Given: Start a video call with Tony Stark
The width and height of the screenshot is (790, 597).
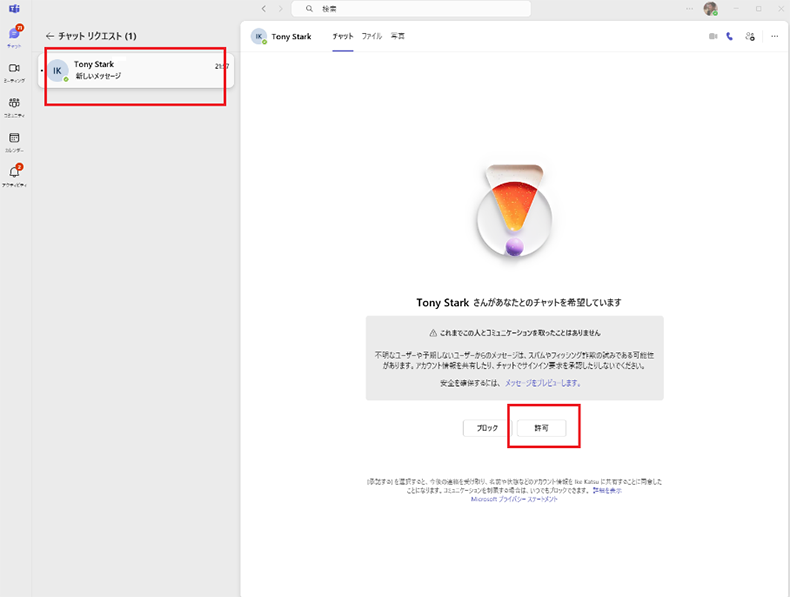Looking at the screenshot, I should point(713,36).
